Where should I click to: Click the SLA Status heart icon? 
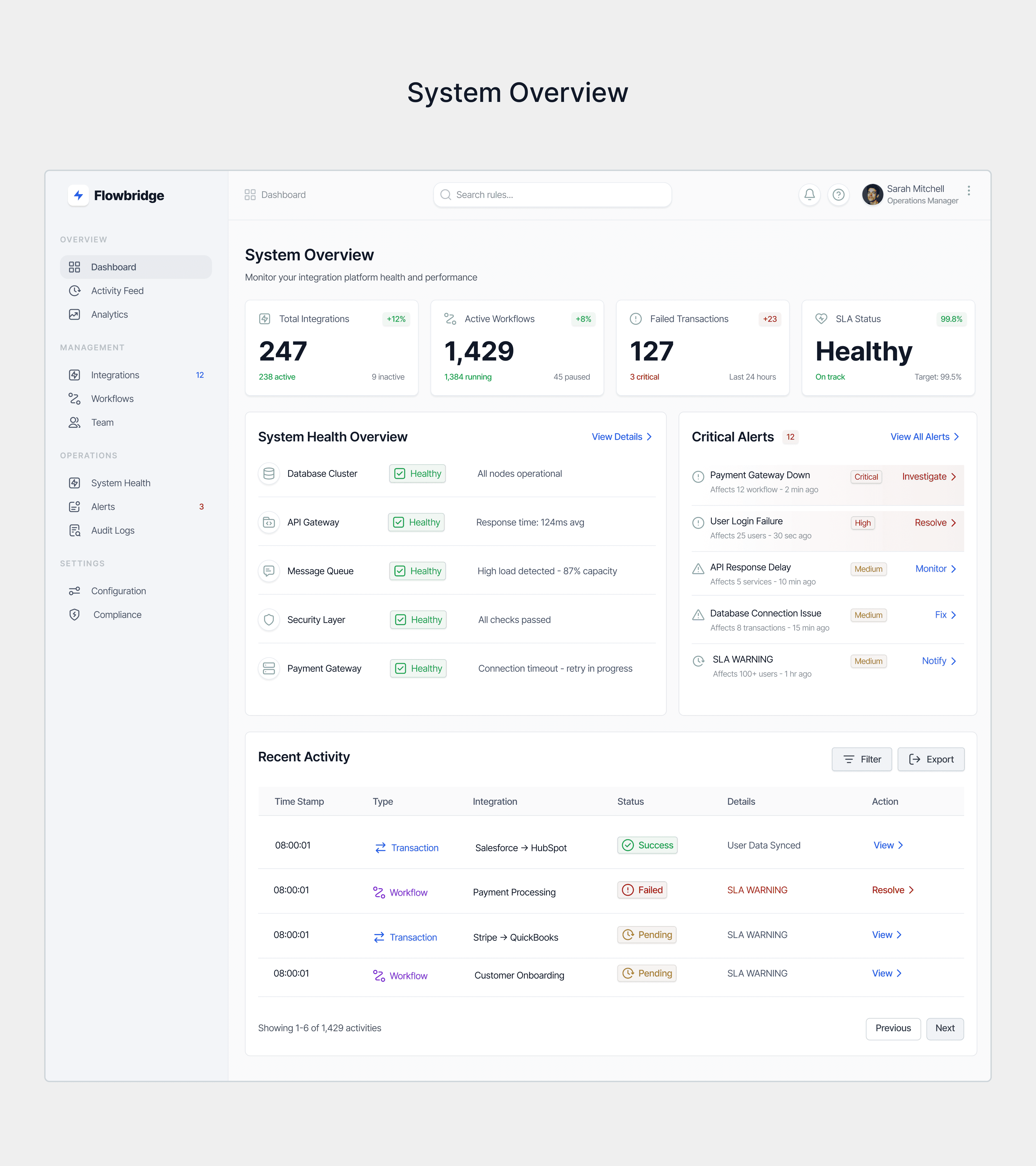(821, 319)
